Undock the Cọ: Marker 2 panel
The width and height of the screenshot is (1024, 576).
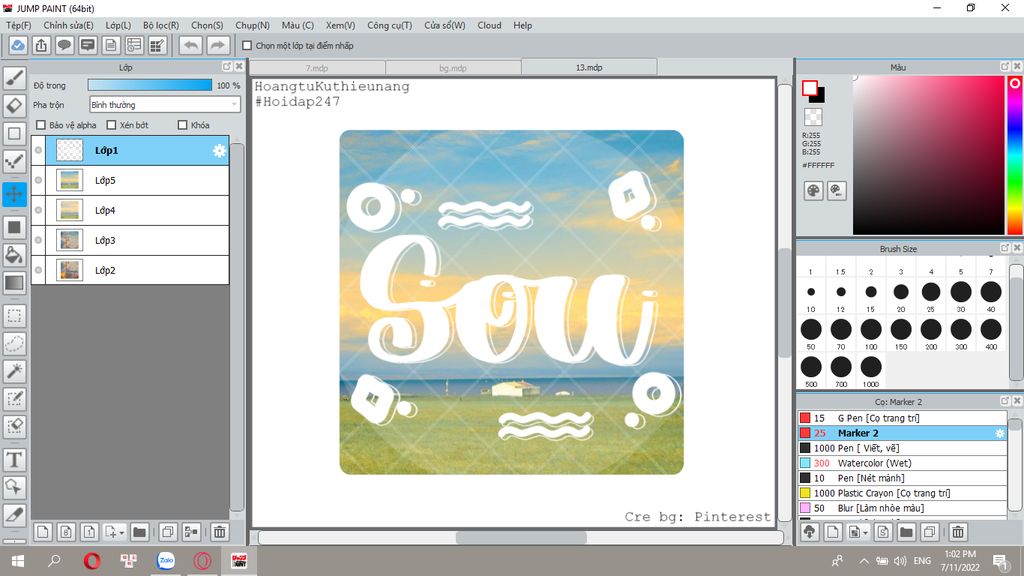click(x=1004, y=401)
